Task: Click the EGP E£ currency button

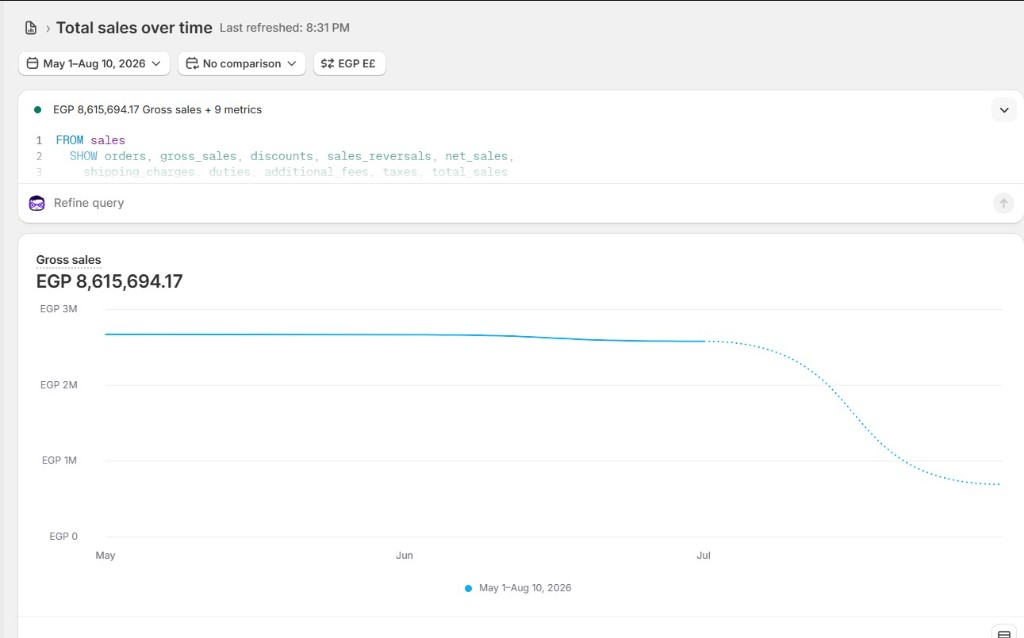Action: coord(349,63)
